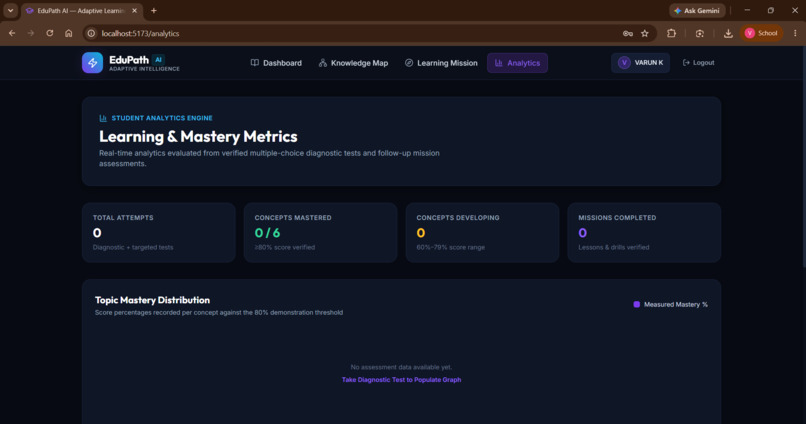Click the V avatar circle
The image size is (806, 424).
coord(624,63)
